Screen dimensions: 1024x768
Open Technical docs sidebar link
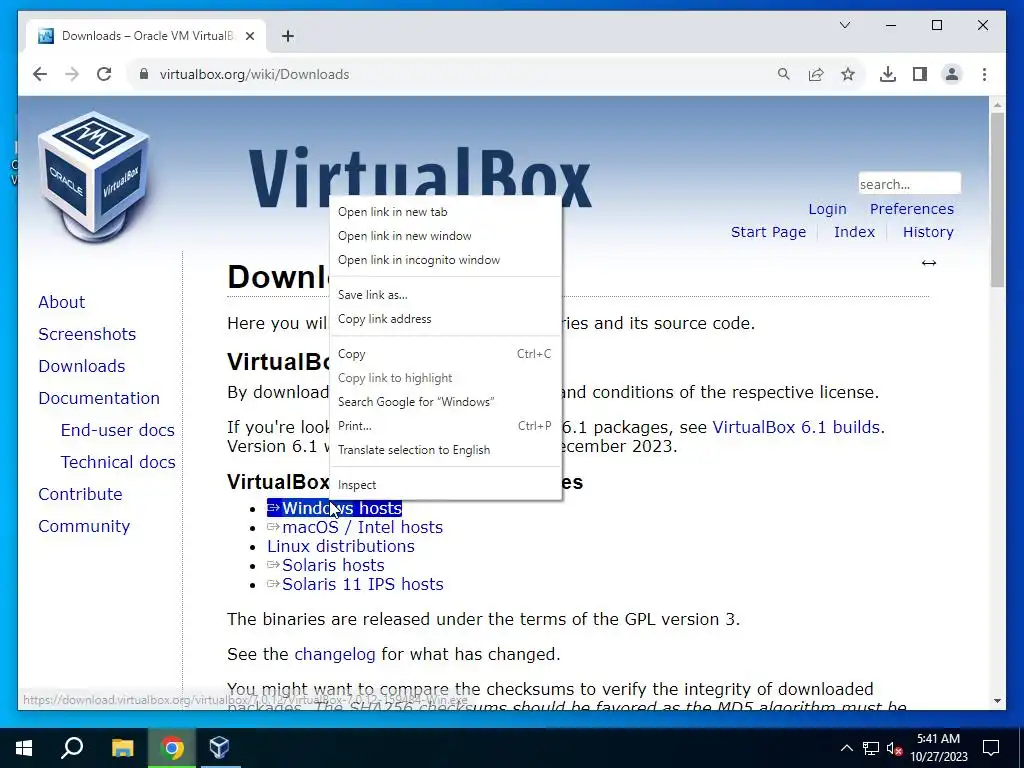(x=118, y=462)
